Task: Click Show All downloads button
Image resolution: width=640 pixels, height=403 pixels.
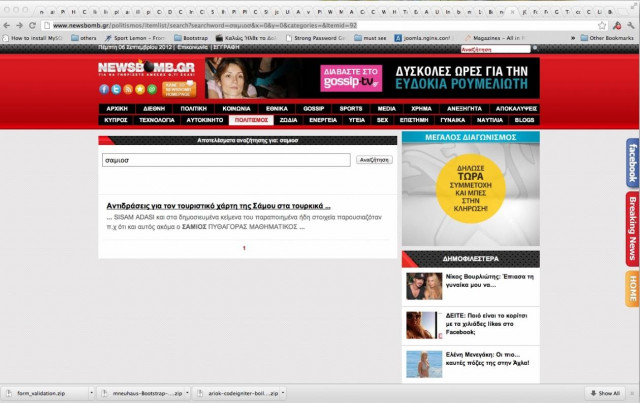Action: tap(603, 393)
